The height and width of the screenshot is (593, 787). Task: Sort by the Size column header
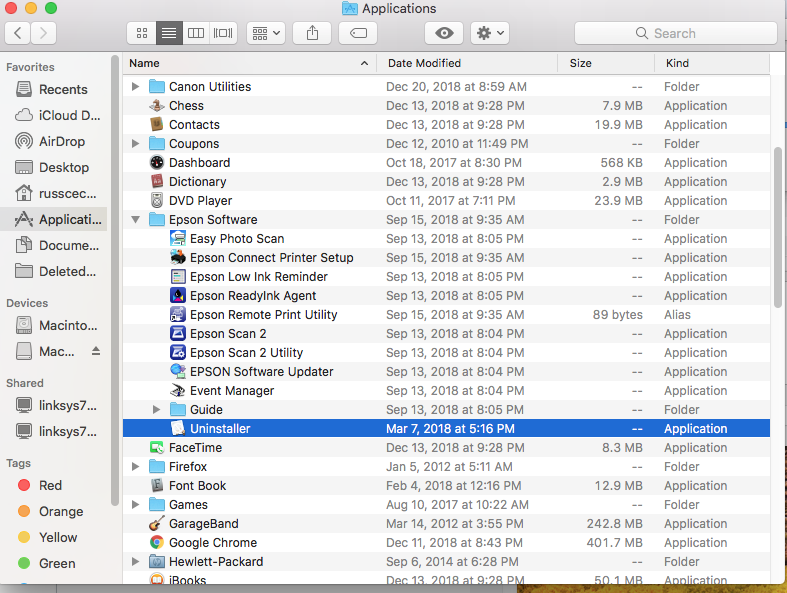[606, 63]
